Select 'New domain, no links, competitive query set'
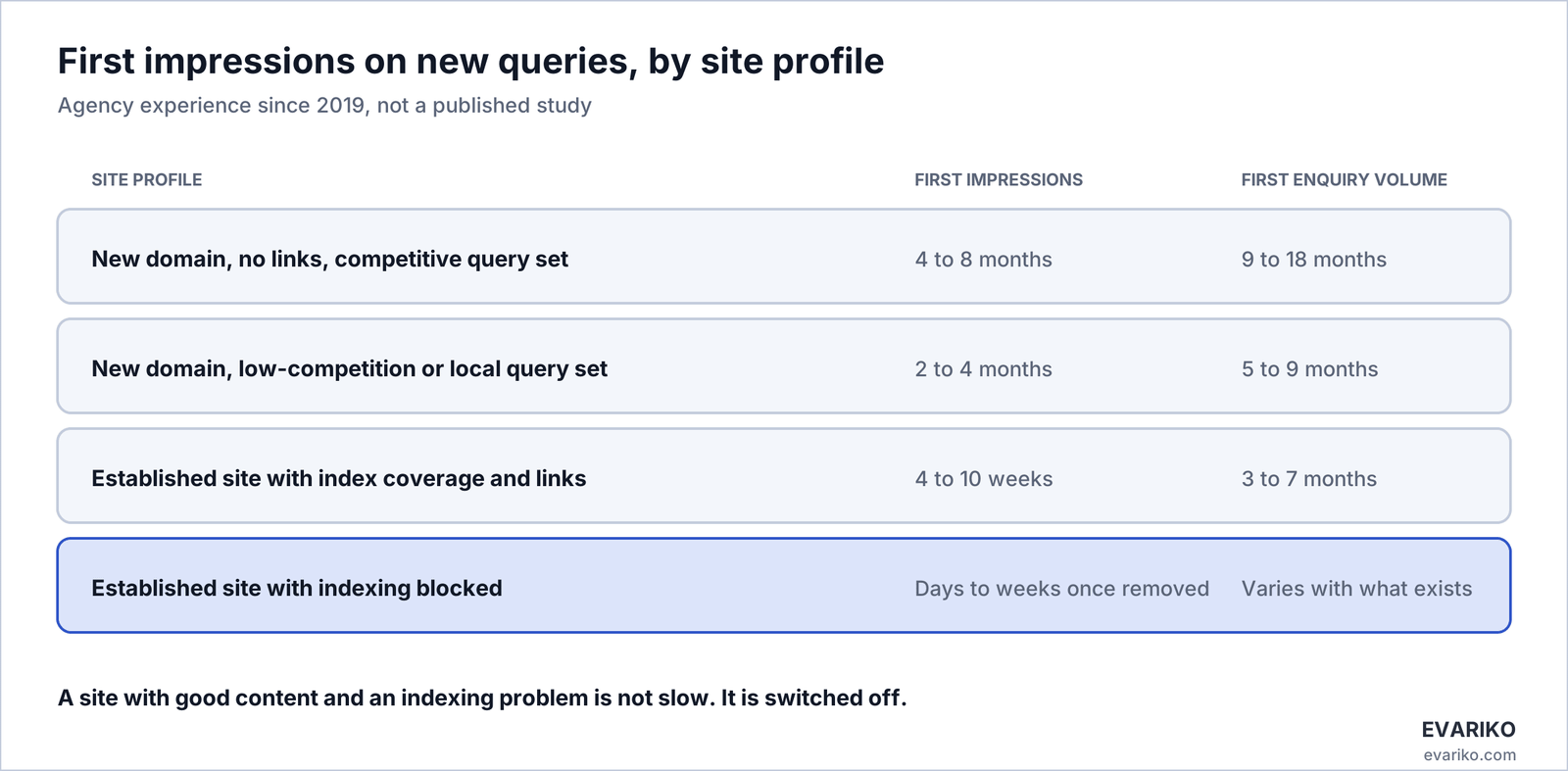The width and height of the screenshot is (1568, 771). [329, 259]
